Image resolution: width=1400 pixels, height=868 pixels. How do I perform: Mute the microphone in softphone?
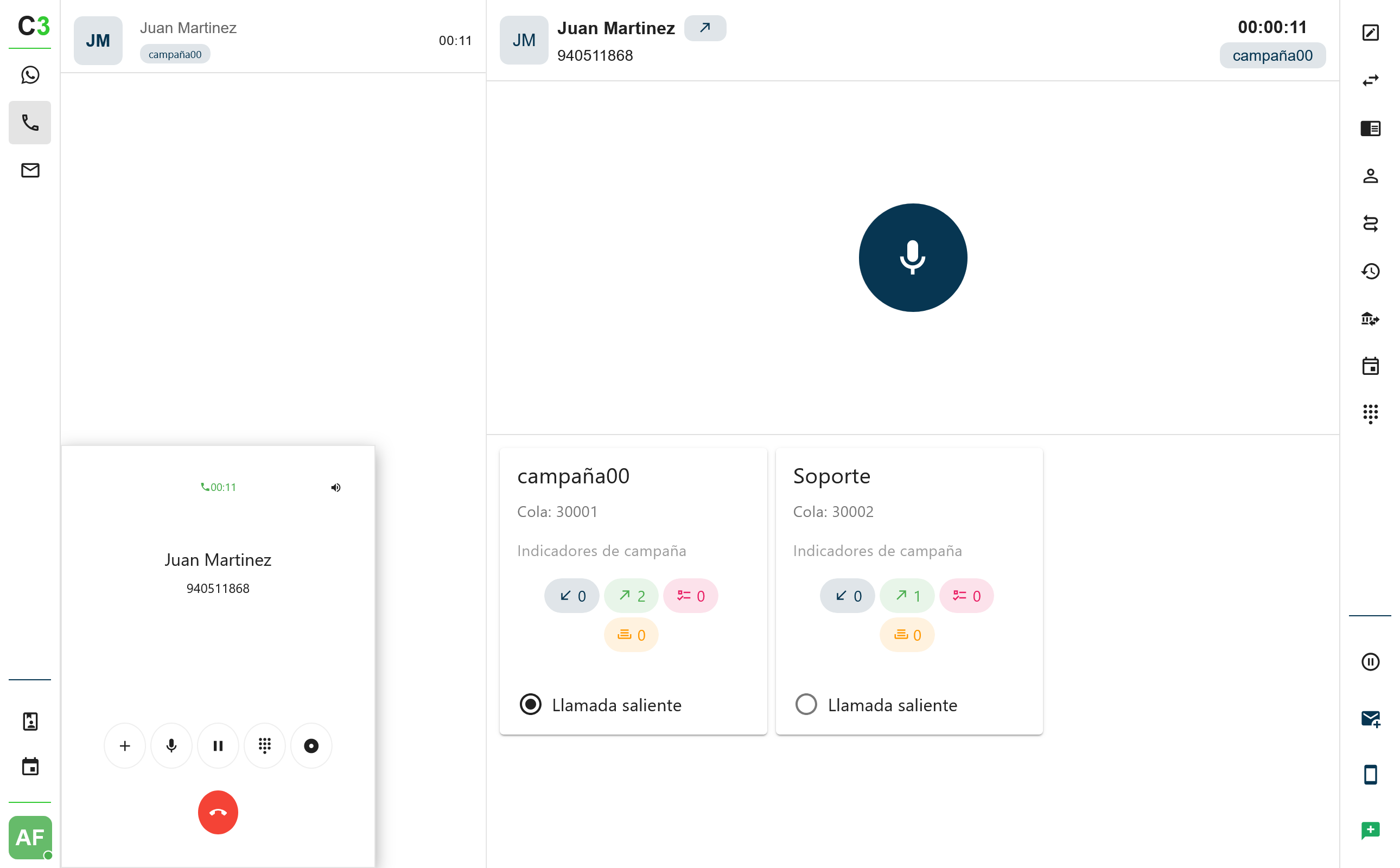171,745
